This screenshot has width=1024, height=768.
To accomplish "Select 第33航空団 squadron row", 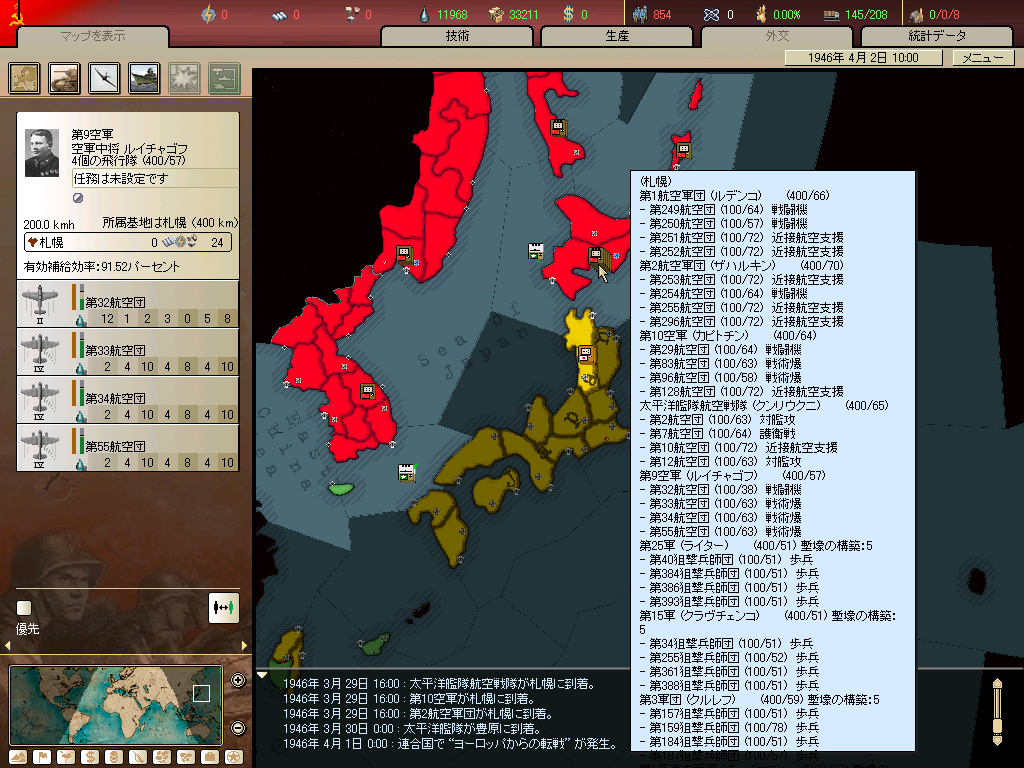I will tap(128, 352).
